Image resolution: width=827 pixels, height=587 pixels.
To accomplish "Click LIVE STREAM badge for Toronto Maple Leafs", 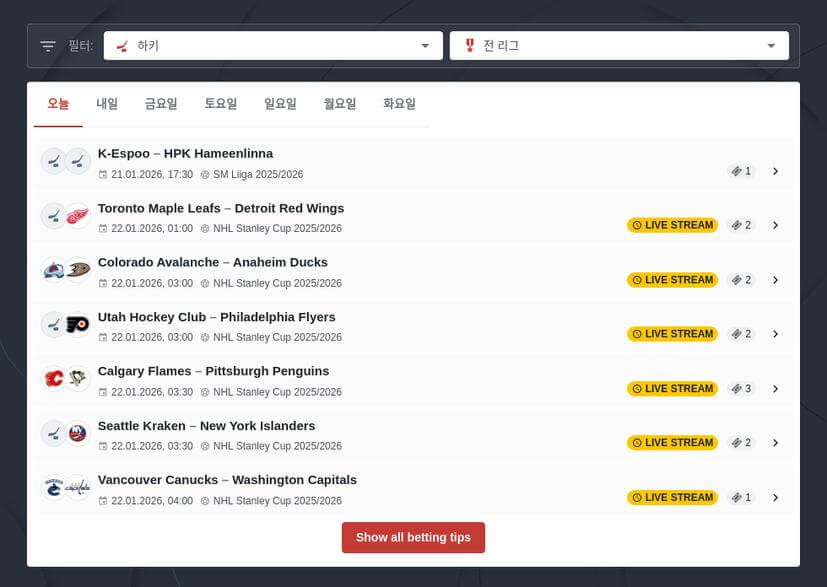I will click(x=672, y=225).
